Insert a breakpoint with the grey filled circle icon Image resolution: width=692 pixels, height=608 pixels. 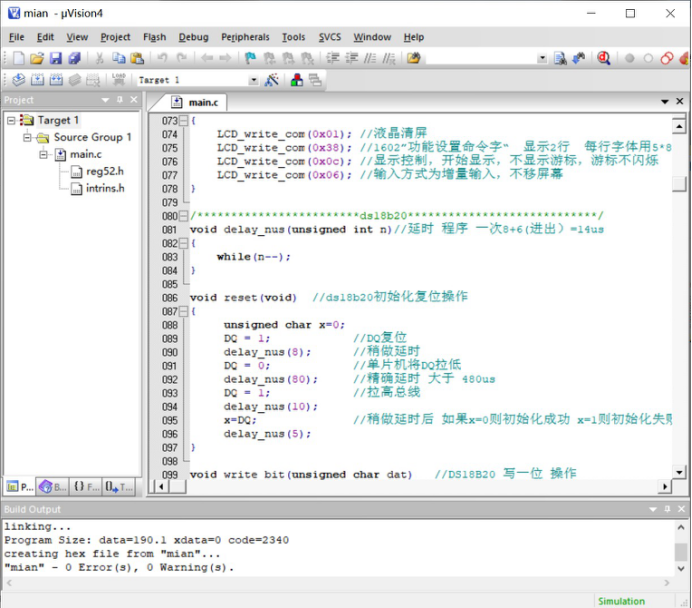pos(630,58)
